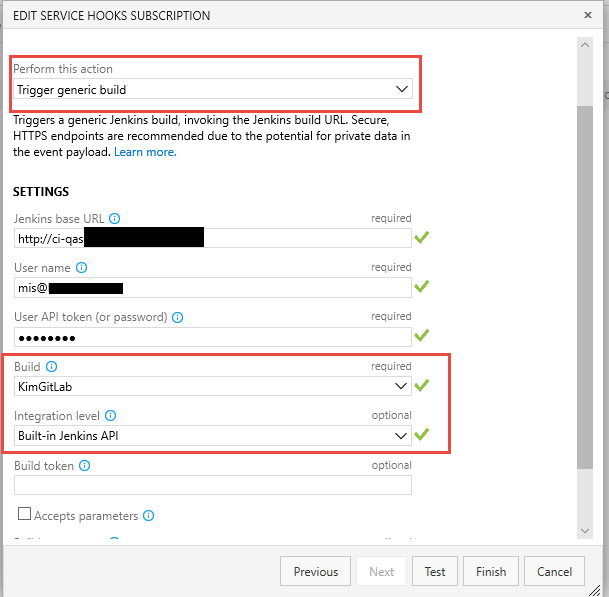Click info icon beside User name label
Viewport: 609px width, 597px height.
pos(81,268)
